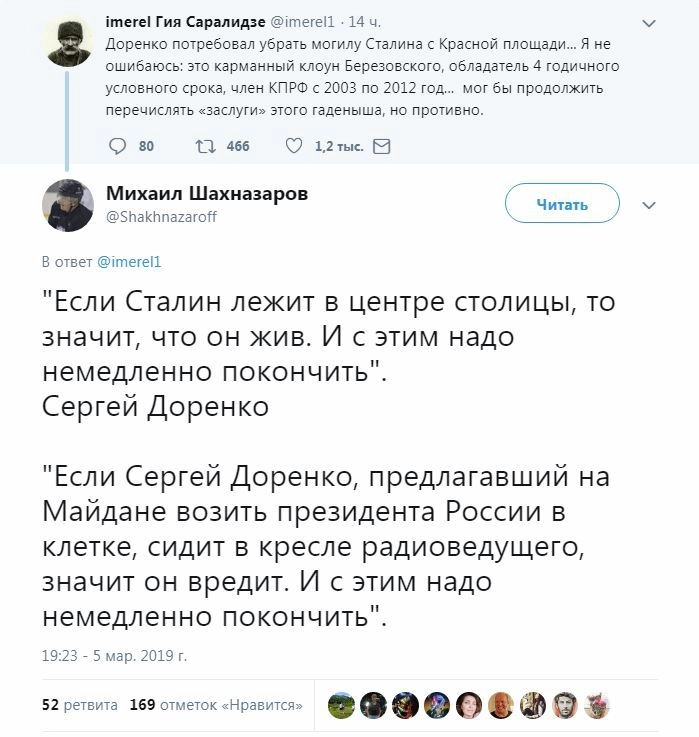Open the @Shakhnazaroff handle link

(x=160, y=216)
